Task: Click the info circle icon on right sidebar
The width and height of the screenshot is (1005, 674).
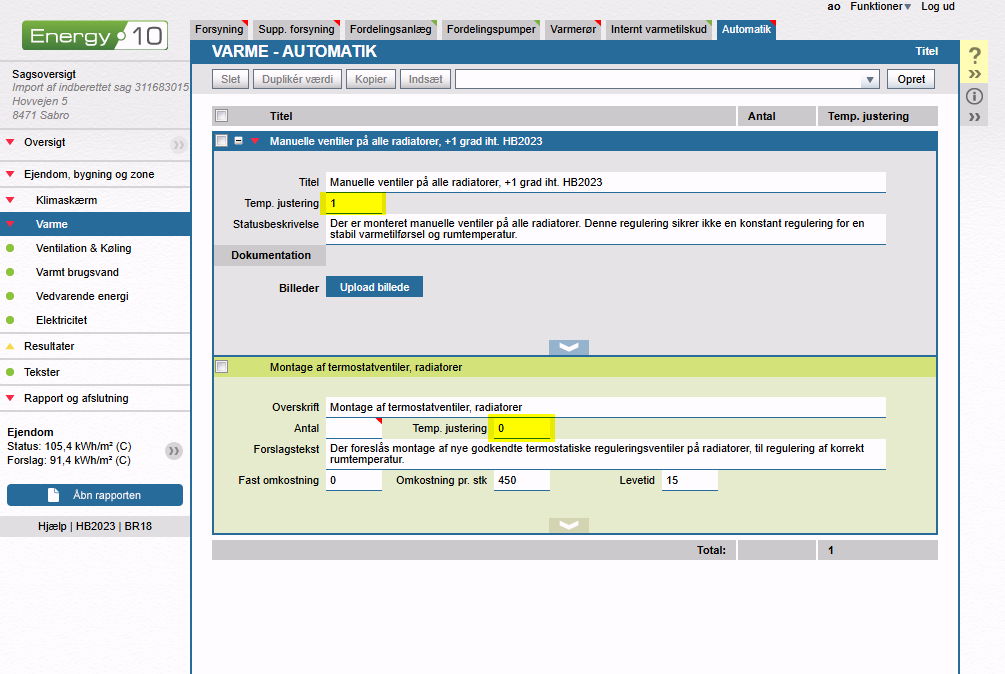Action: (975, 96)
